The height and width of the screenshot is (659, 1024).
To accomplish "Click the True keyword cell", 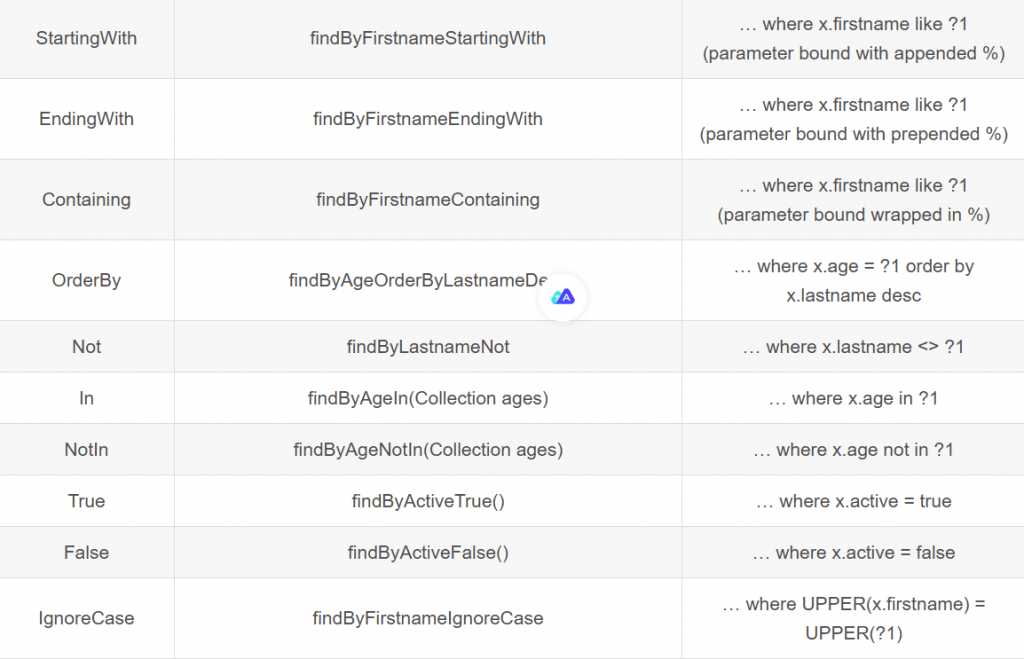I will [x=86, y=501].
